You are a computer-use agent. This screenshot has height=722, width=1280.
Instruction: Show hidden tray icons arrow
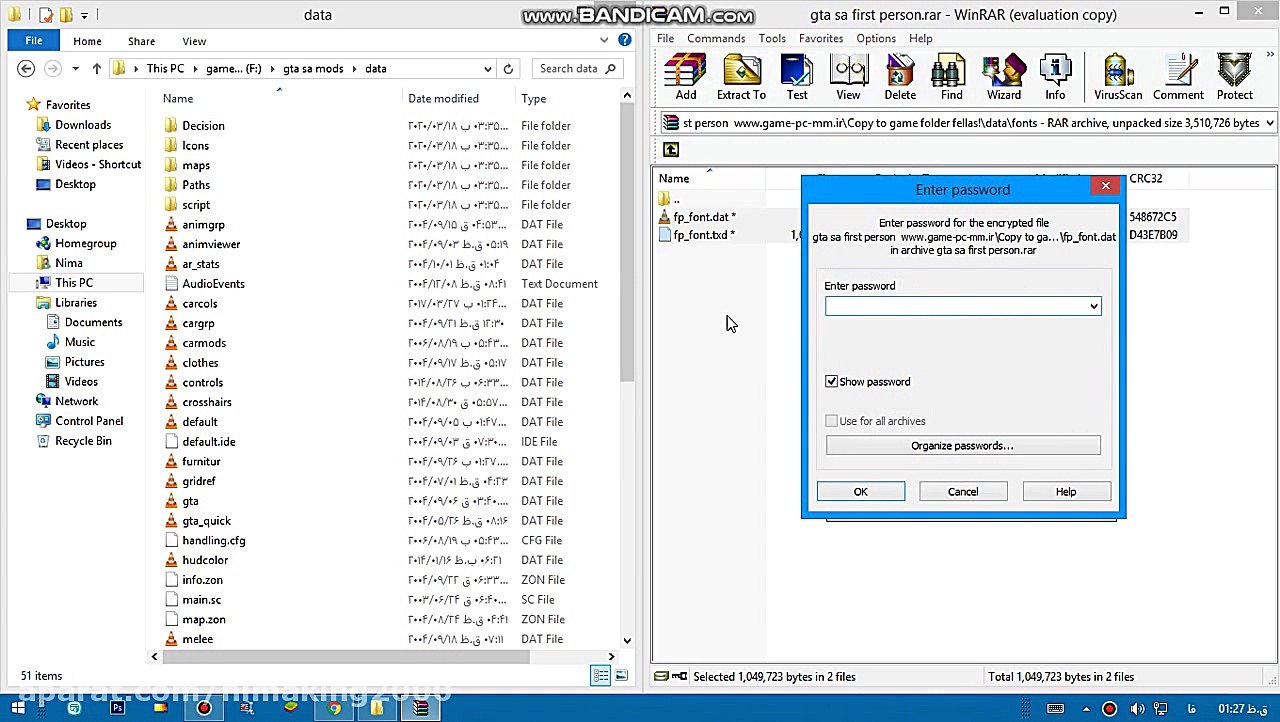click(1087, 709)
